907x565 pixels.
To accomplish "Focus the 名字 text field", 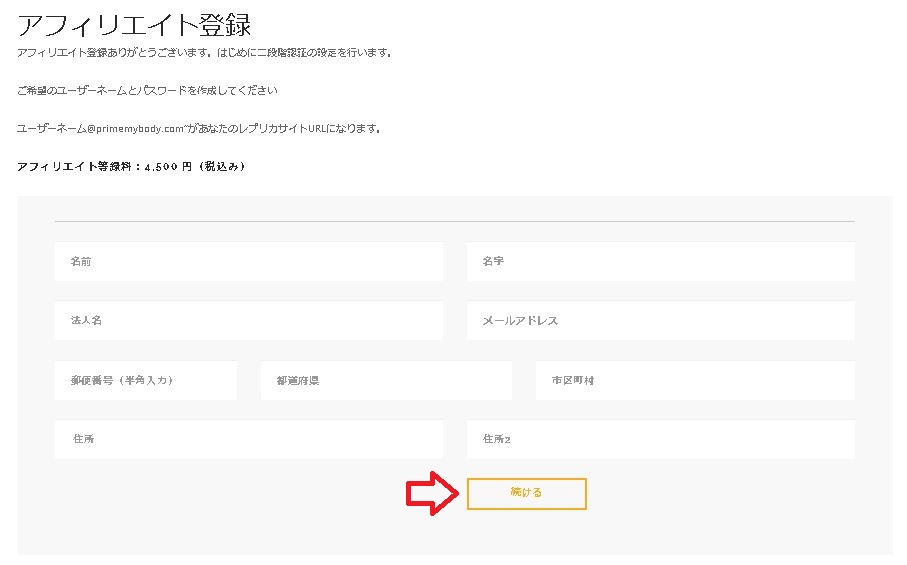I will click(x=660, y=262).
